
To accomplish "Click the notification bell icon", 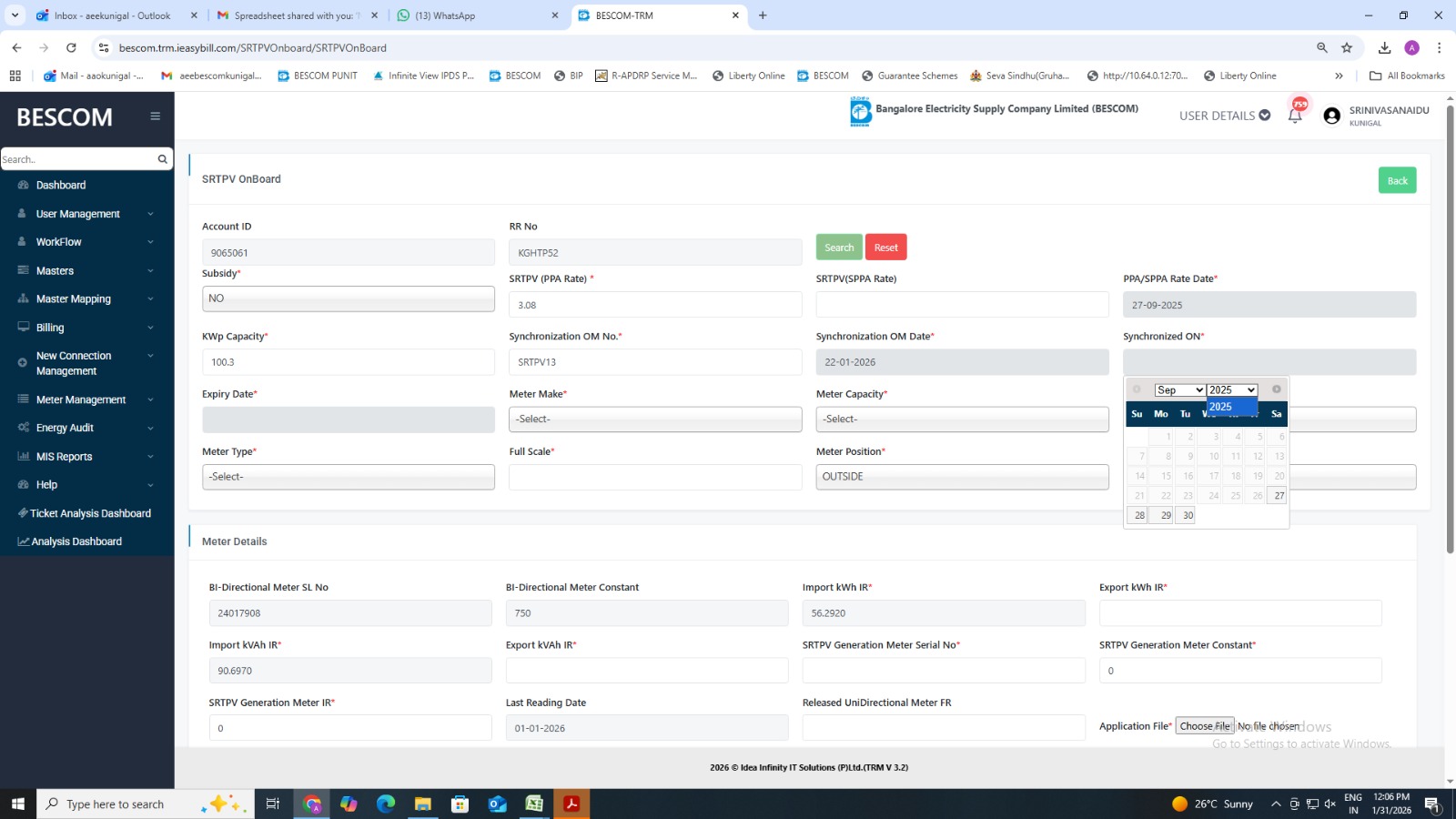I will click(1295, 116).
